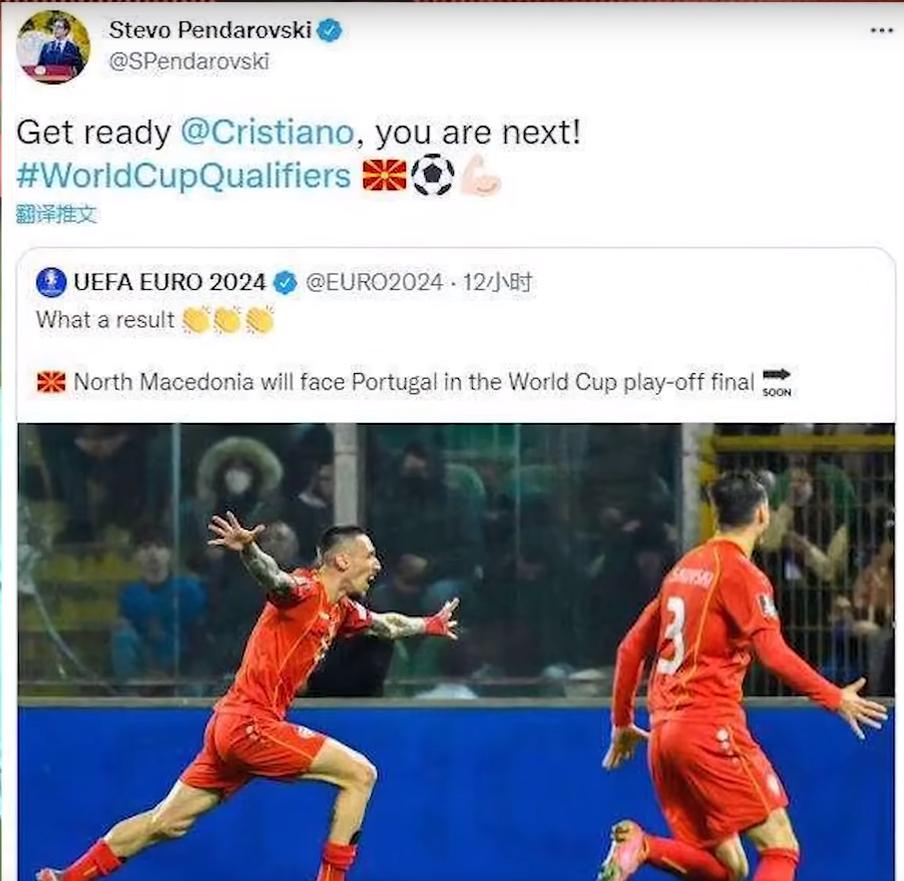Screen dimensions: 904x881
Task: Open the @EURO2024 handle in quoted tweet
Action: (374, 283)
